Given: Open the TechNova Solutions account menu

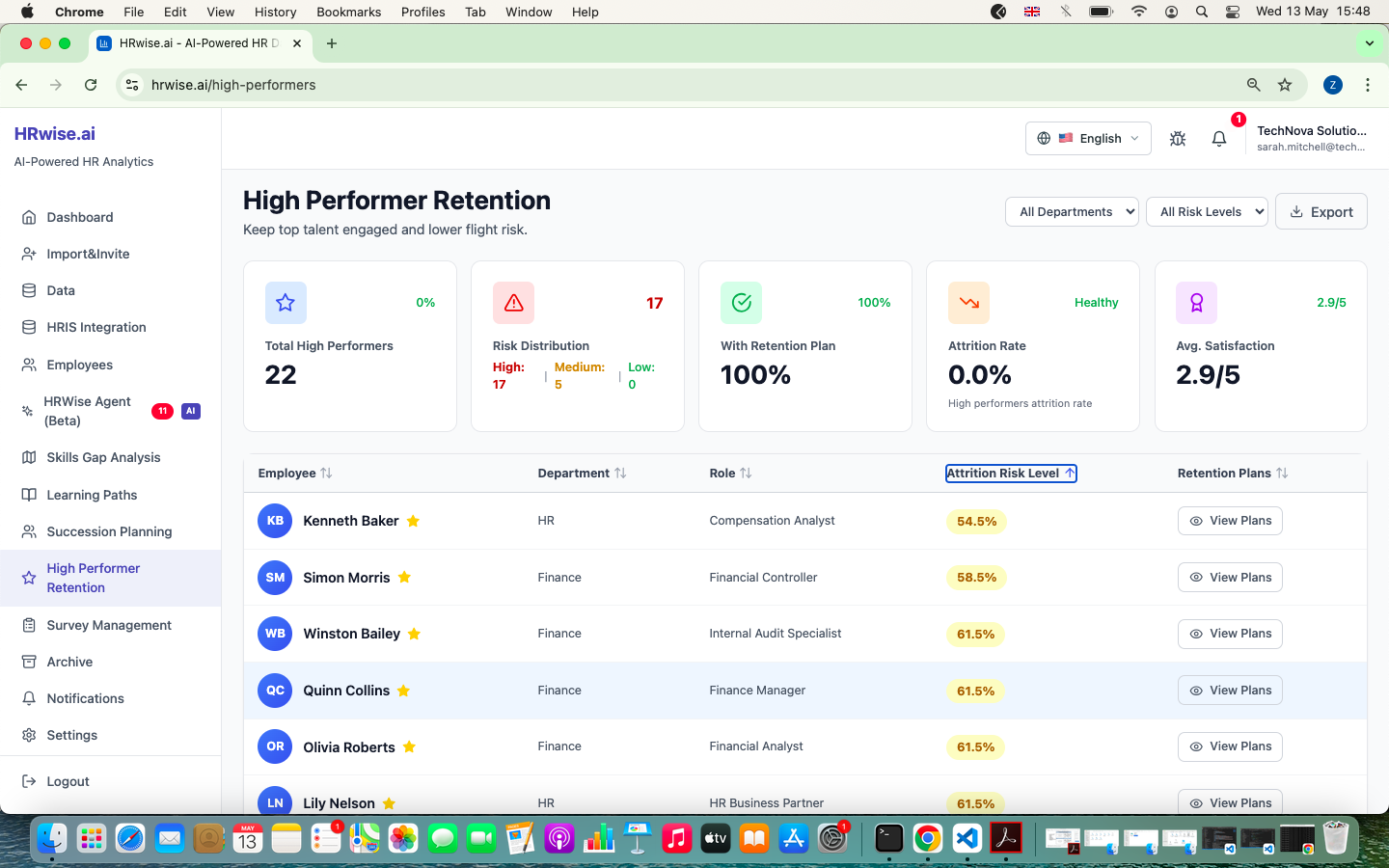Looking at the screenshot, I should point(1311,139).
